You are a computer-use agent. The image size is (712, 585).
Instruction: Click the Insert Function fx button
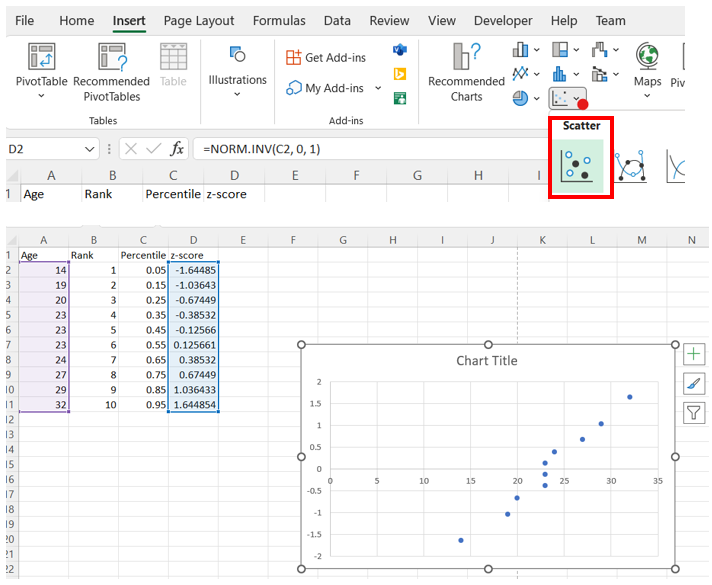(177, 149)
